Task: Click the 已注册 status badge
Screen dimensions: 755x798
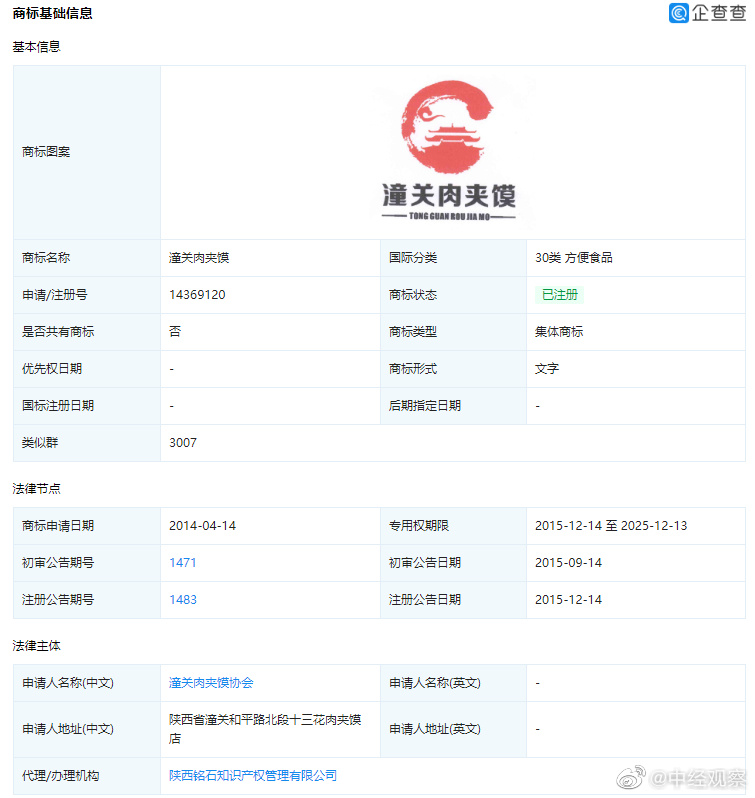Action: [559, 295]
